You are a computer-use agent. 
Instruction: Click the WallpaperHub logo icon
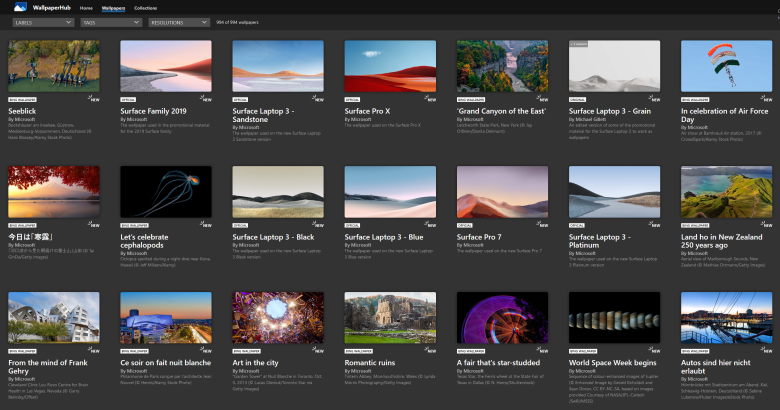point(20,7)
